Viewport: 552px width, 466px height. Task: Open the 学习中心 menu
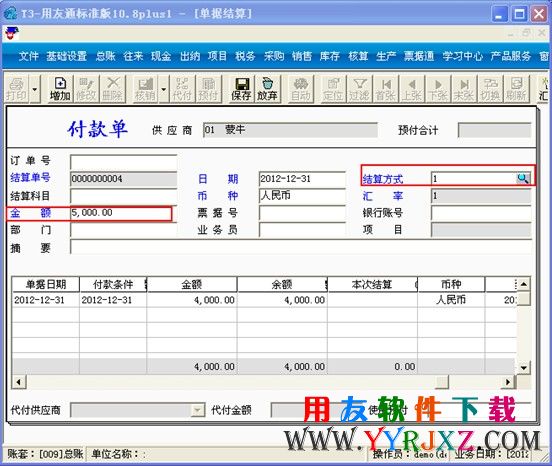pyautogui.click(x=463, y=56)
